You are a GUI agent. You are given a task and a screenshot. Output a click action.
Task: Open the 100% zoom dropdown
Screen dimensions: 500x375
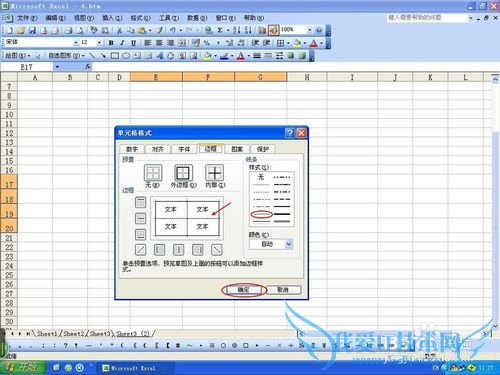tap(309, 30)
